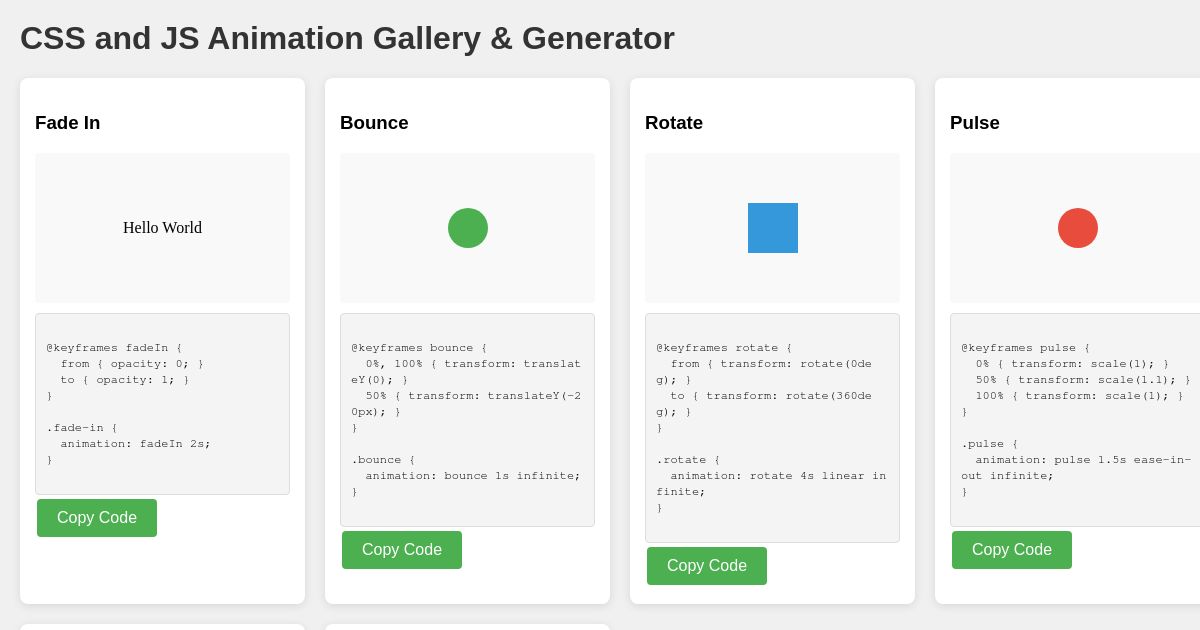Select the pulse keyframes code block
The width and height of the screenshot is (1200, 630).
[1077, 420]
